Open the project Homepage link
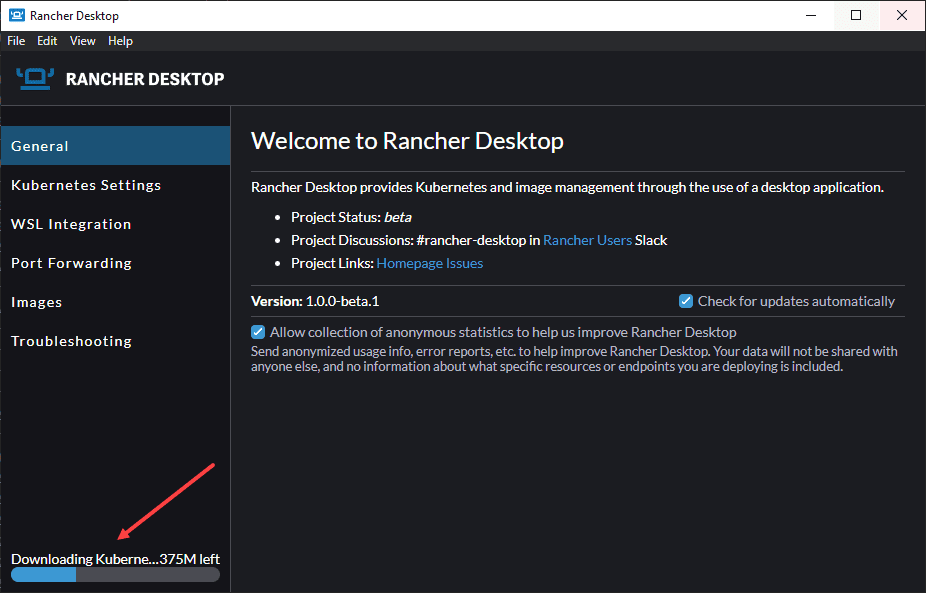This screenshot has width=926, height=593. coord(409,263)
